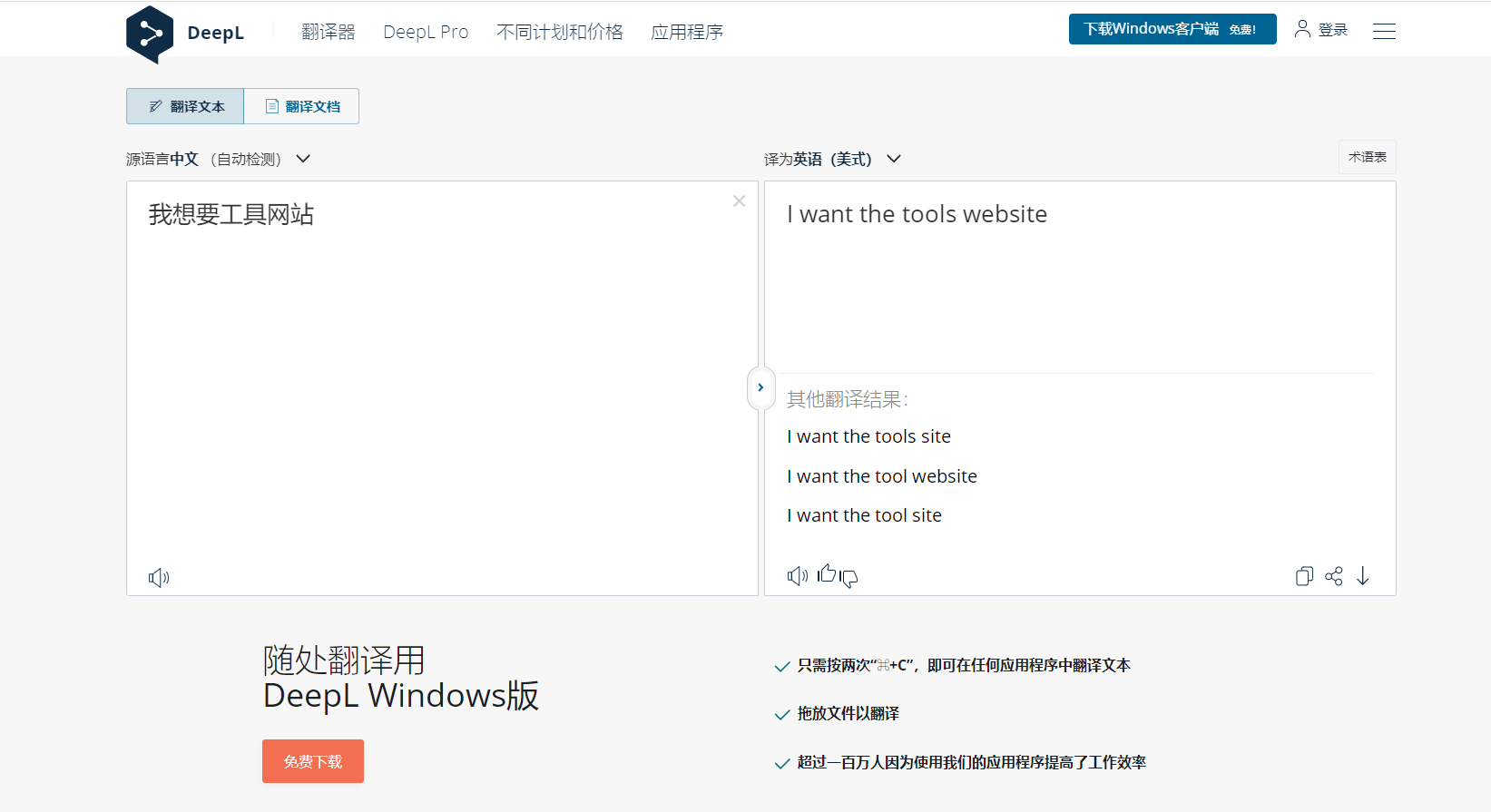Play translated text audio speaker icon
Image resolution: width=1491 pixels, height=812 pixels.
coord(798,576)
